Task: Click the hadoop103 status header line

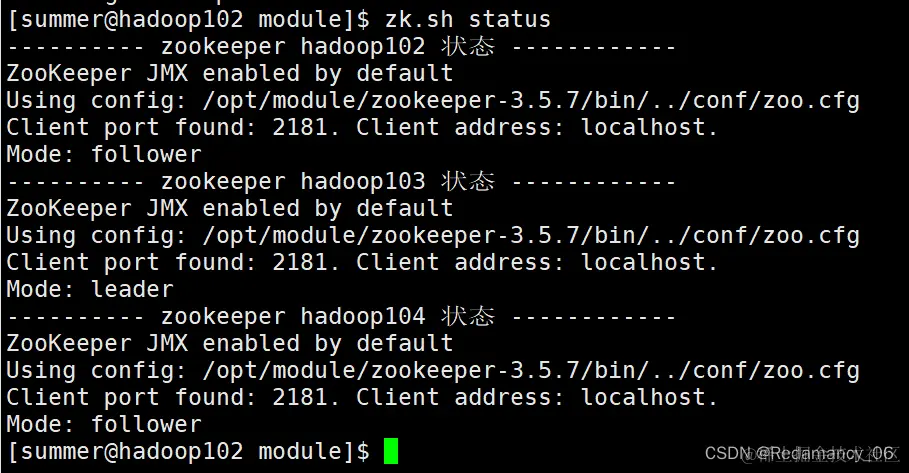Action: pyautogui.click(x=341, y=181)
